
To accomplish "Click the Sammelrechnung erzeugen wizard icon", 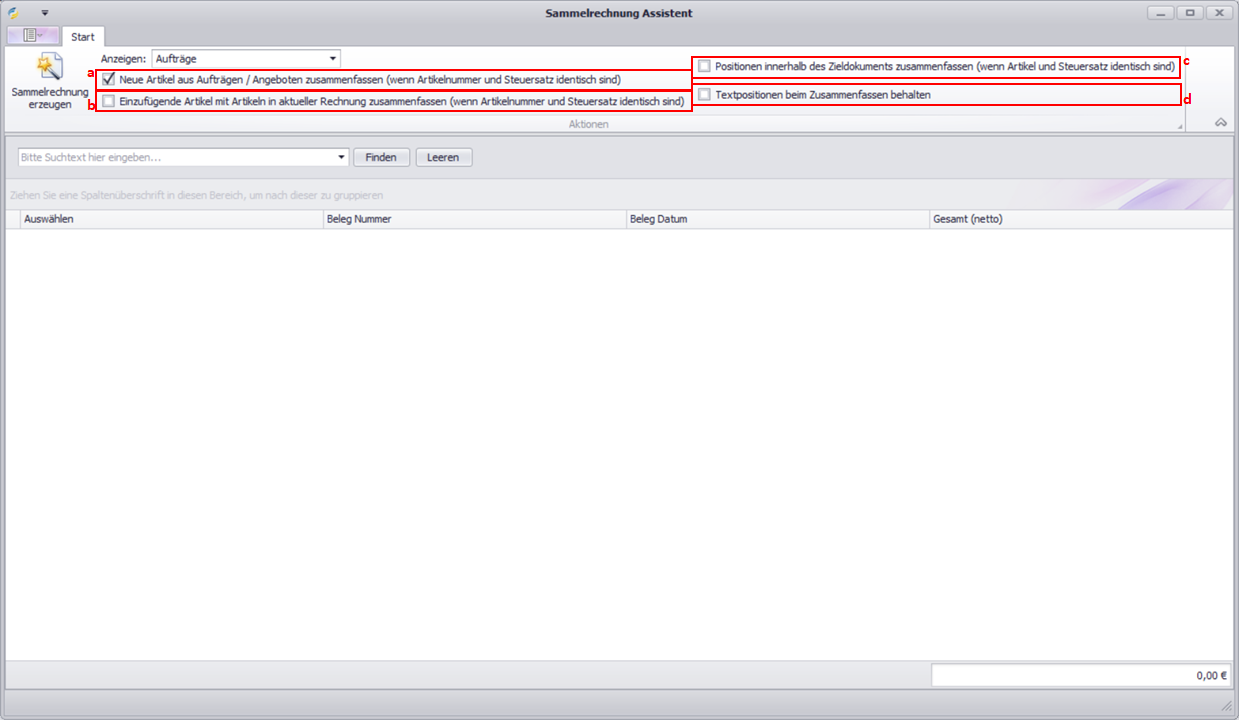I will [x=49, y=68].
